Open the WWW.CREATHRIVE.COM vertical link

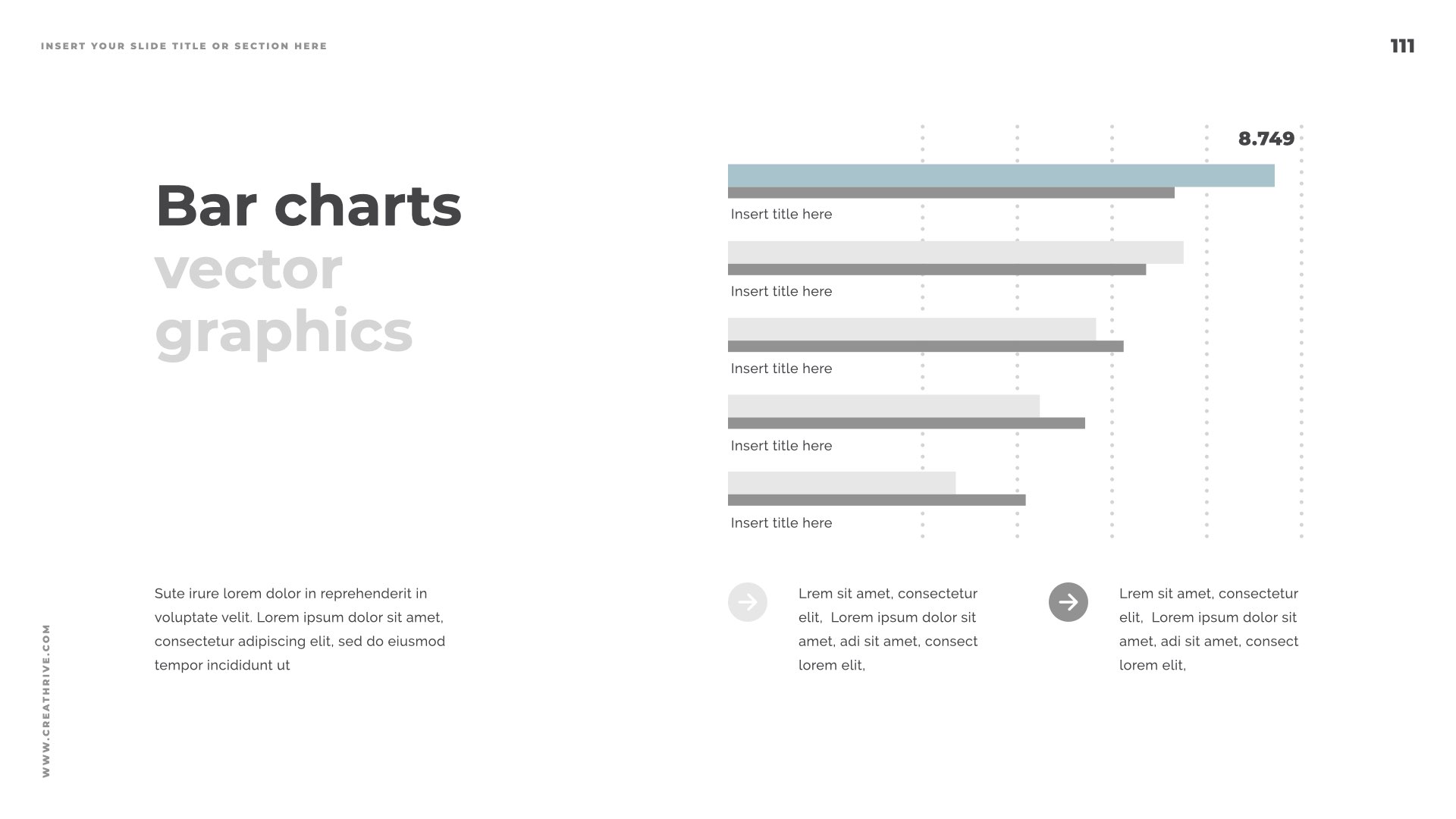46,700
